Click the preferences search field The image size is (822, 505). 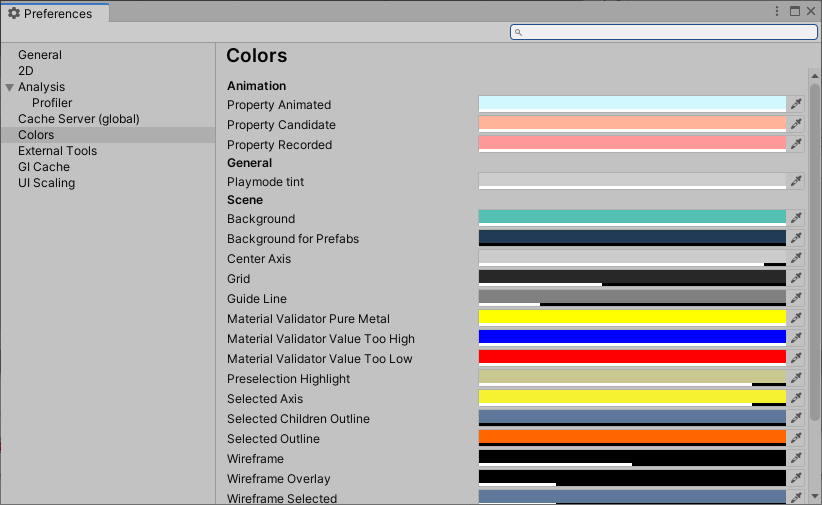coord(664,32)
